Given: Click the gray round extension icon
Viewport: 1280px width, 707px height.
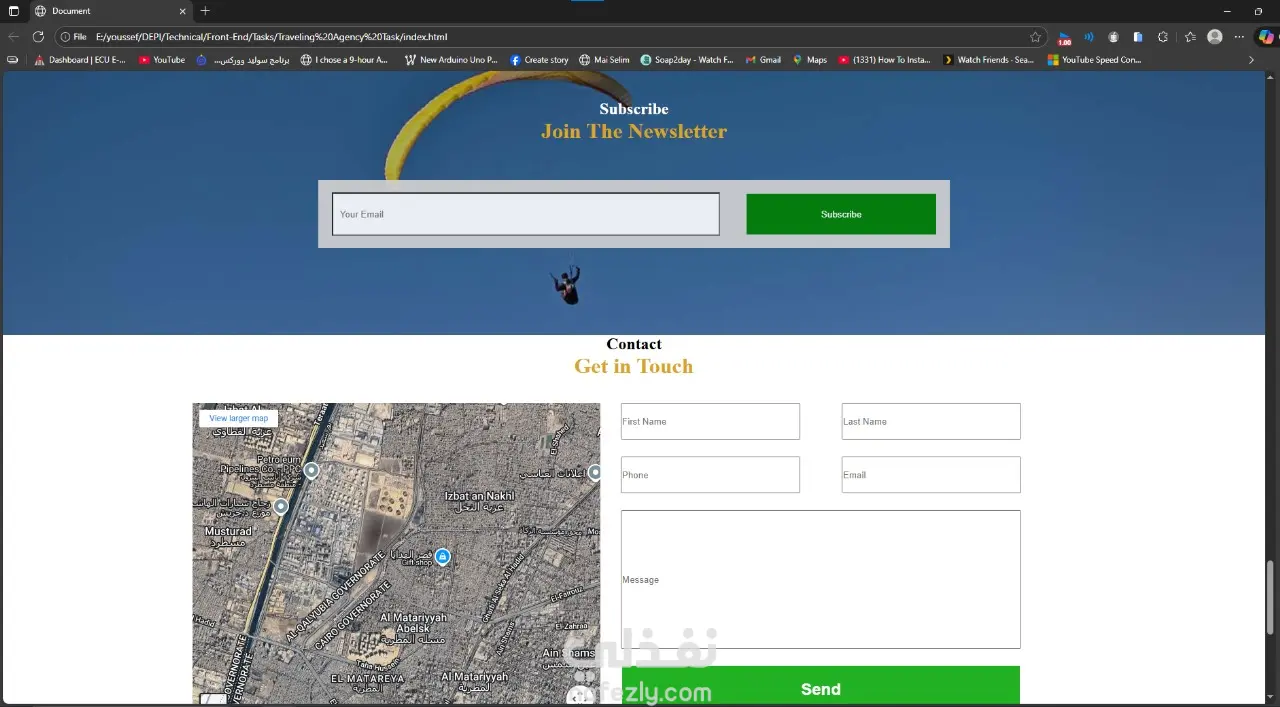Looking at the screenshot, I should [1113, 37].
